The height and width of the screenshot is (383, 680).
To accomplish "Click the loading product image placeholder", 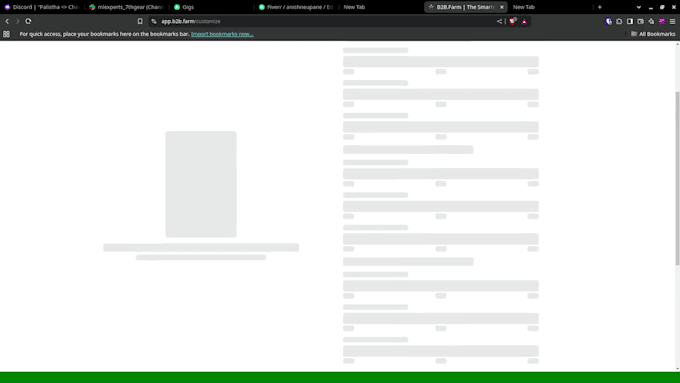I will (201, 184).
